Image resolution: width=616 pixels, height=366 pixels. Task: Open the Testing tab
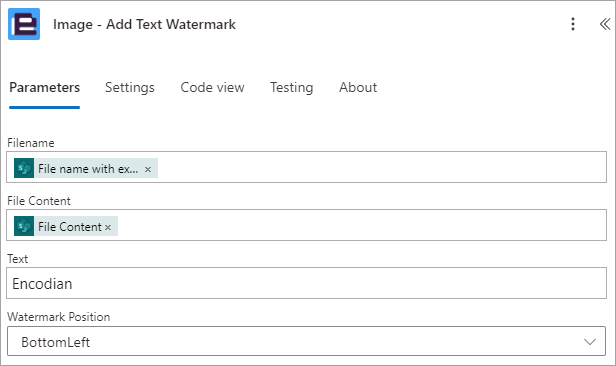click(x=292, y=87)
